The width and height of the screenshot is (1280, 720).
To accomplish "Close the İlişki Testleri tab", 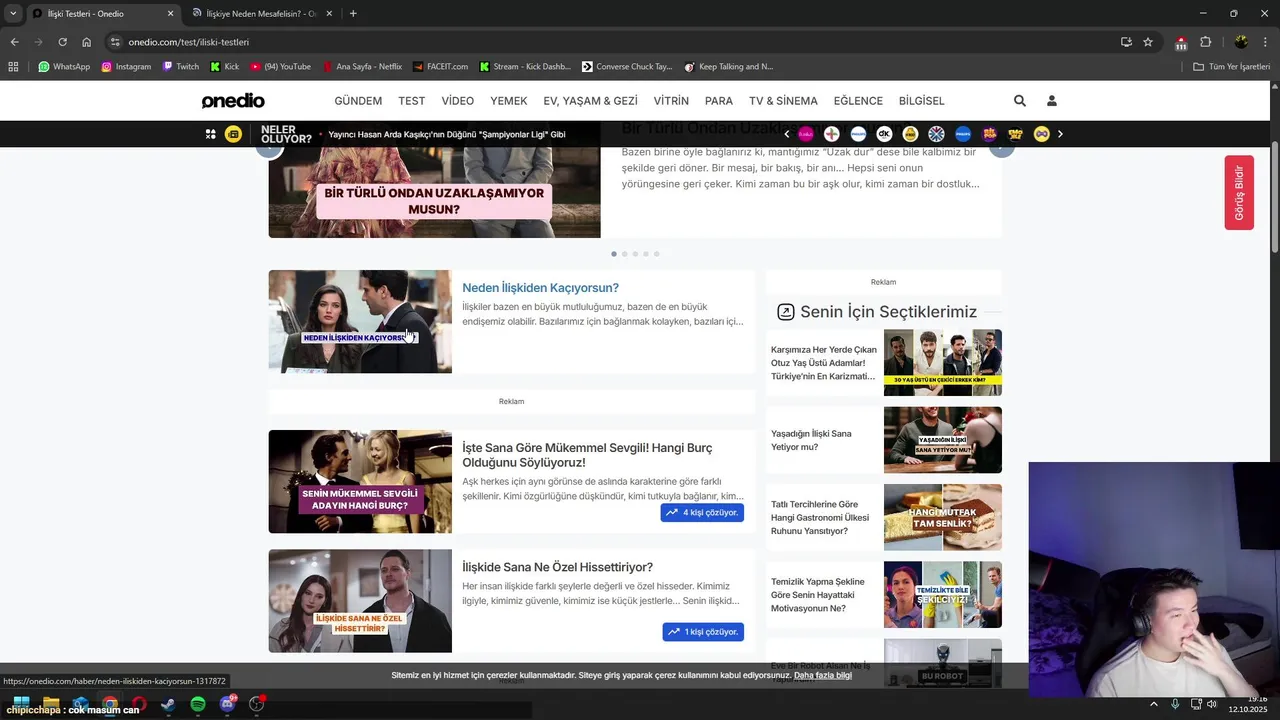I will click(170, 14).
